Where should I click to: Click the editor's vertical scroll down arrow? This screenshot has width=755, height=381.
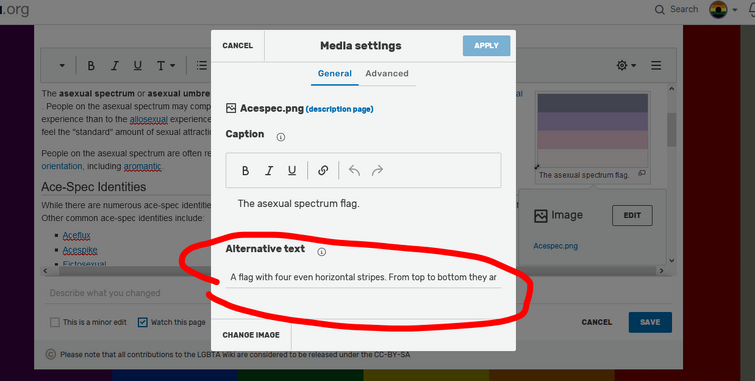pyautogui.click(x=672, y=261)
